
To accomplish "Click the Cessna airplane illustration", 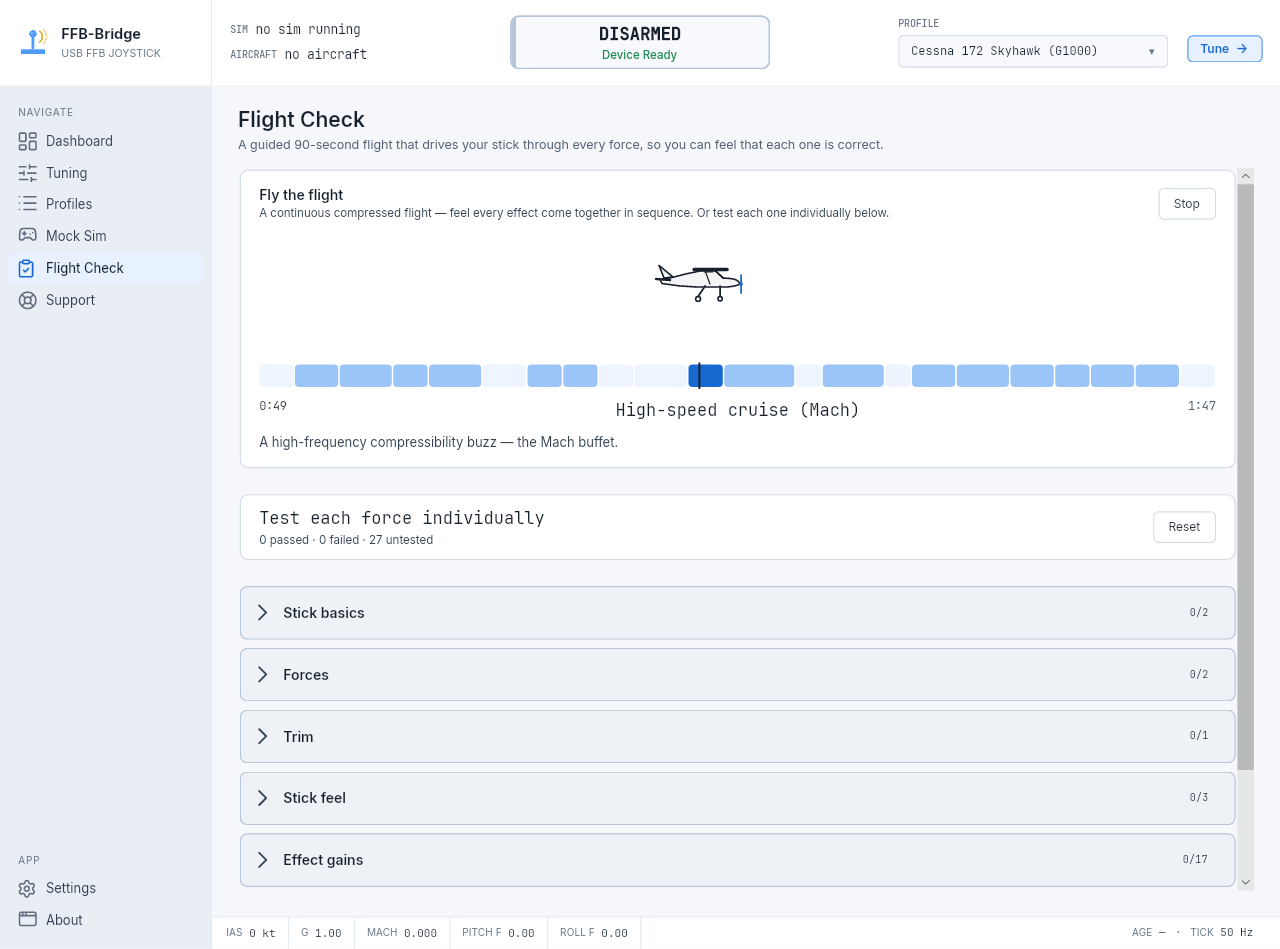I will pyautogui.click(x=699, y=284).
